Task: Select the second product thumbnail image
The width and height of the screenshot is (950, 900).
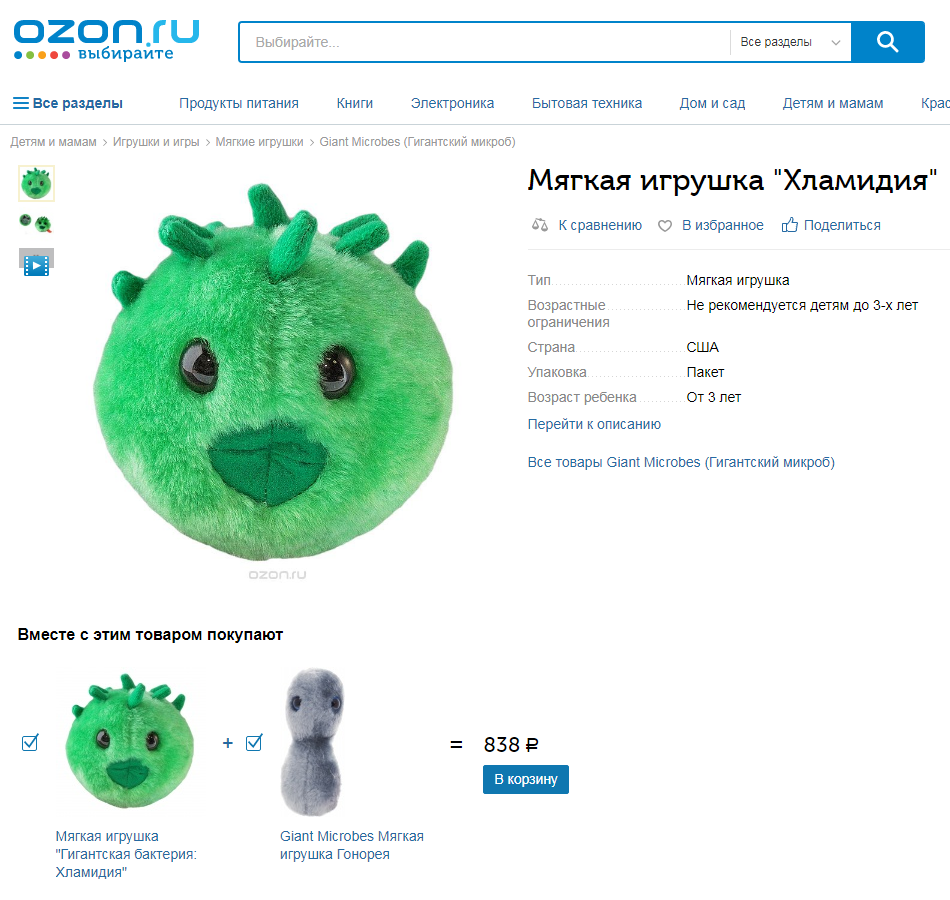Action: 36,223
